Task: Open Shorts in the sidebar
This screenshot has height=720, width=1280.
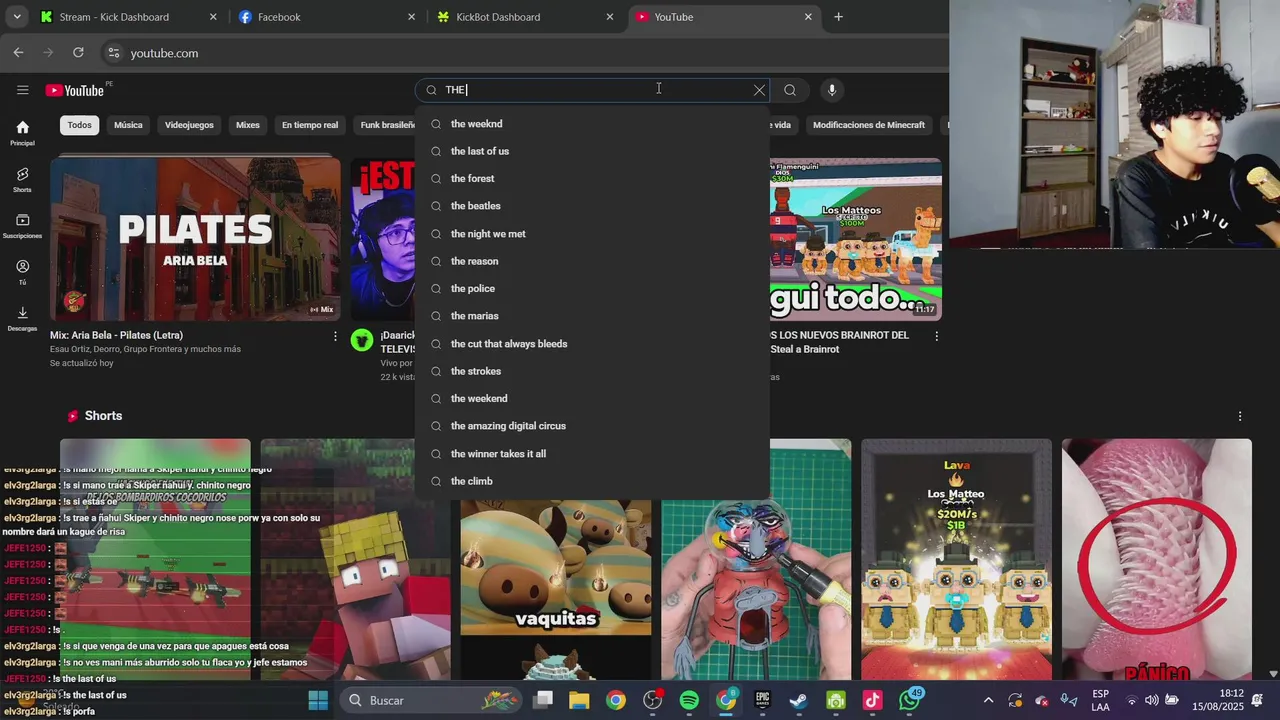Action: coord(22,180)
